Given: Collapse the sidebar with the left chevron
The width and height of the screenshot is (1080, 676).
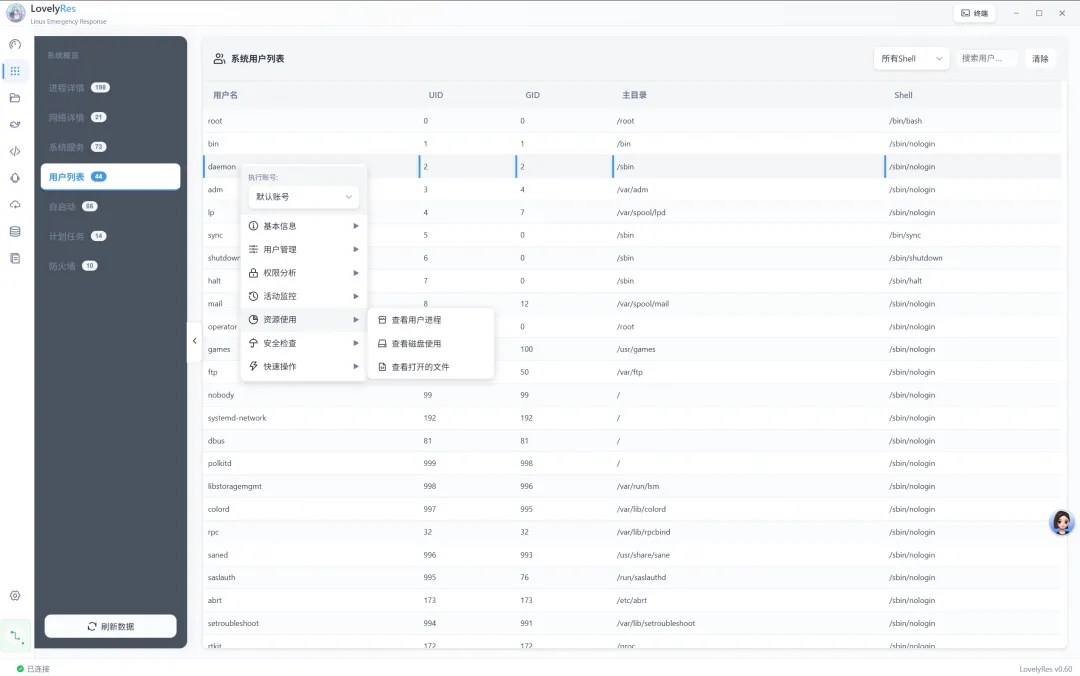Looking at the screenshot, I should [194, 341].
